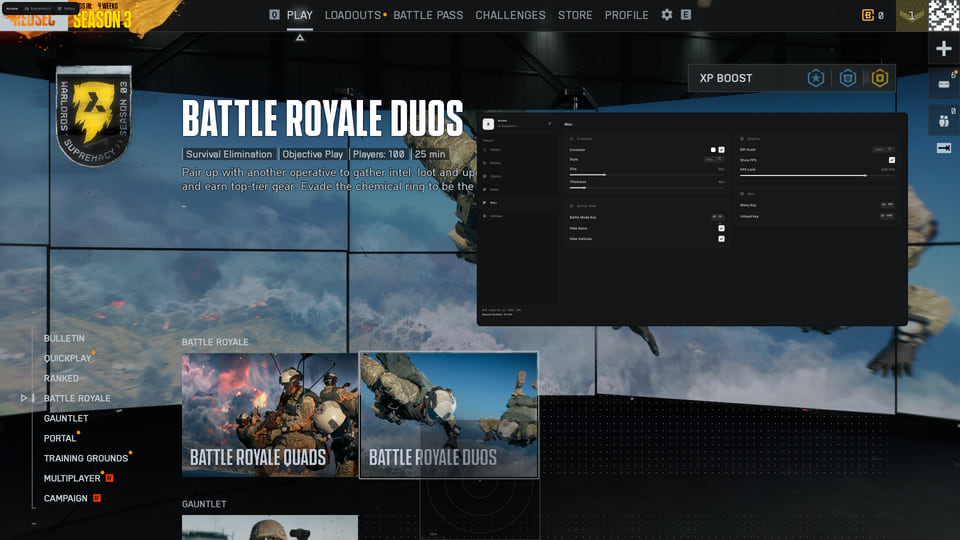Click the gold Battlefield coin currency icon
Image resolution: width=960 pixels, height=540 pixels.
(868, 15)
